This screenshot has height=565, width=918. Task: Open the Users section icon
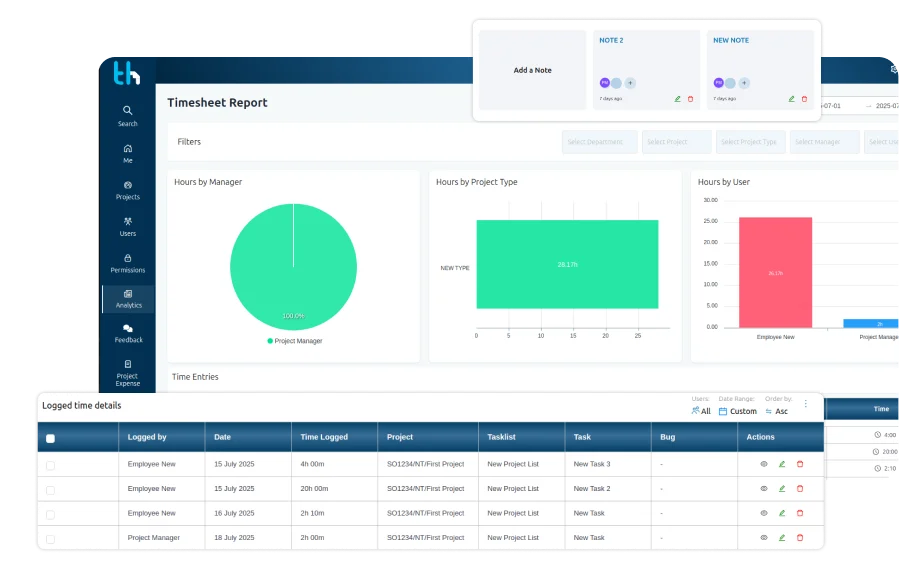(128, 221)
